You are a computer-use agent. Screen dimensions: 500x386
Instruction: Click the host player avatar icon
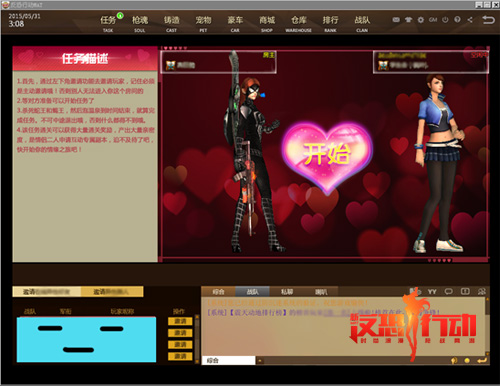point(171,65)
